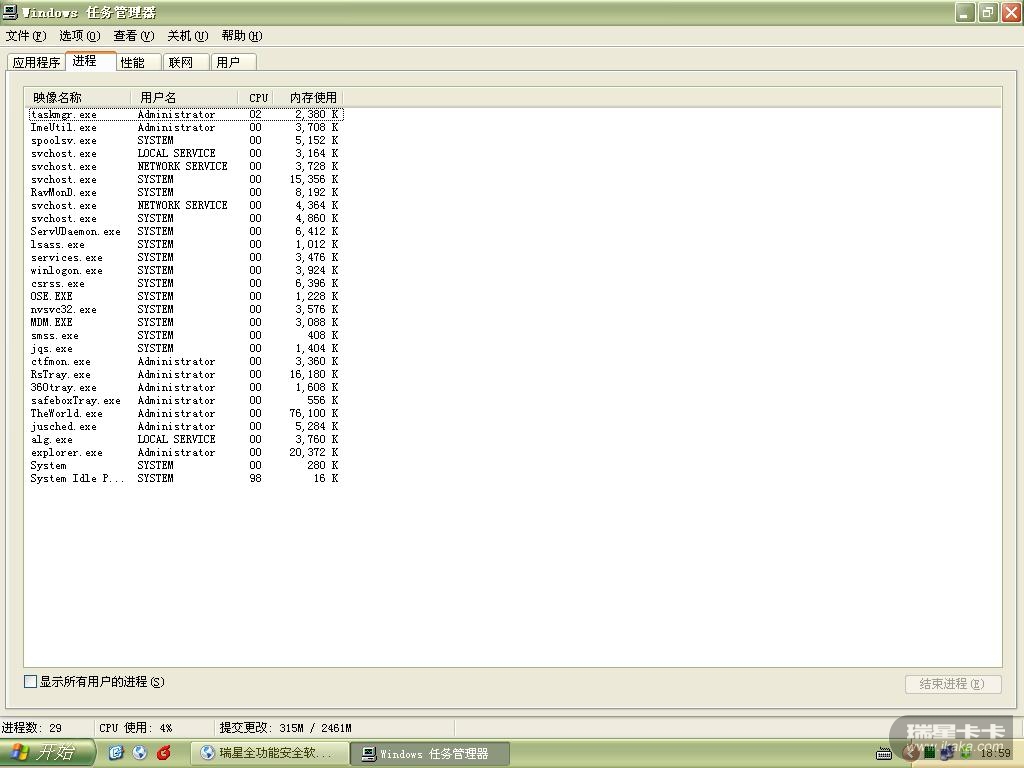This screenshot has height=768, width=1024.
Task: Select the csrss.exe process
Action: pyautogui.click(x=186, y=283)
